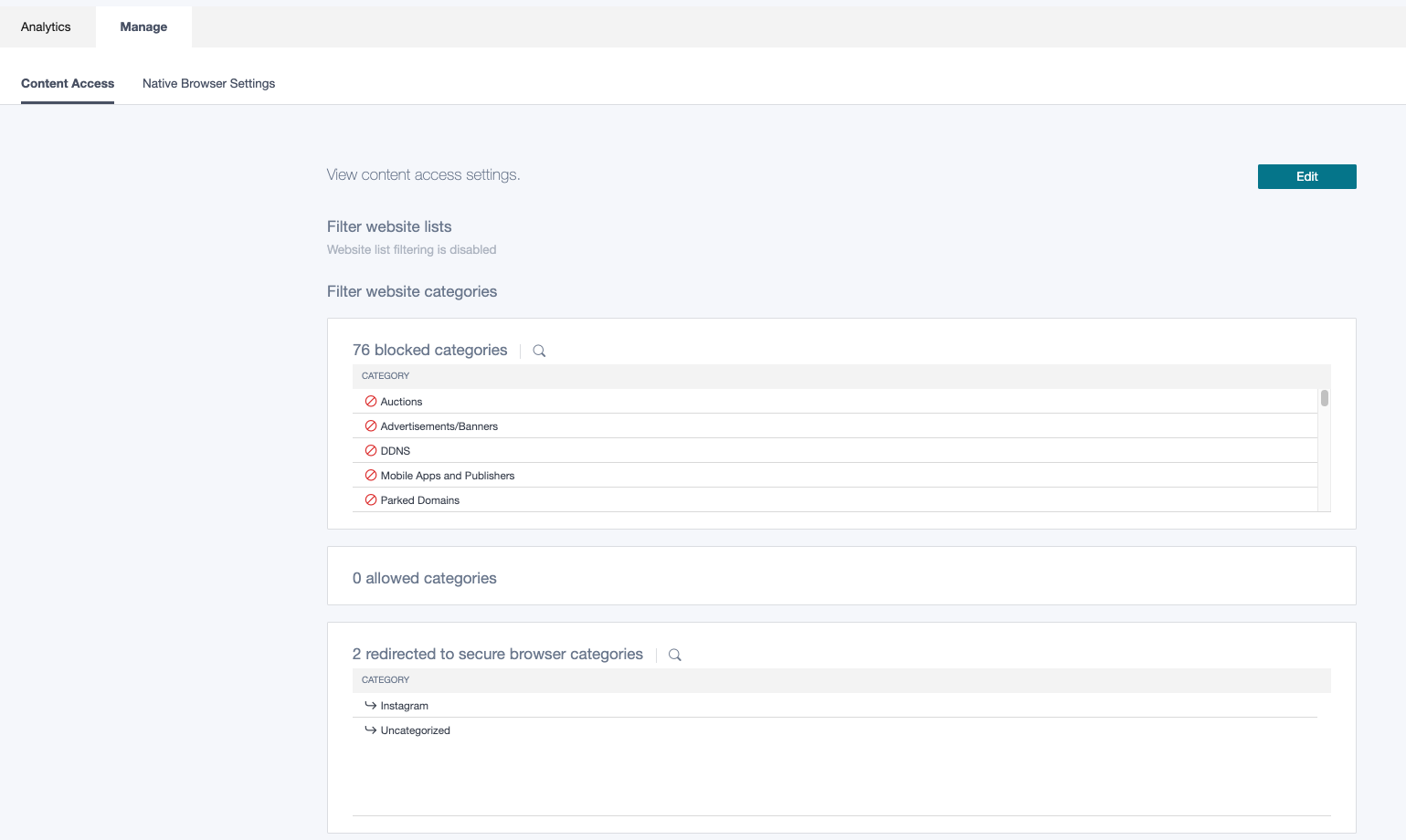Click search icon next to redirected categories

[675, 655]
